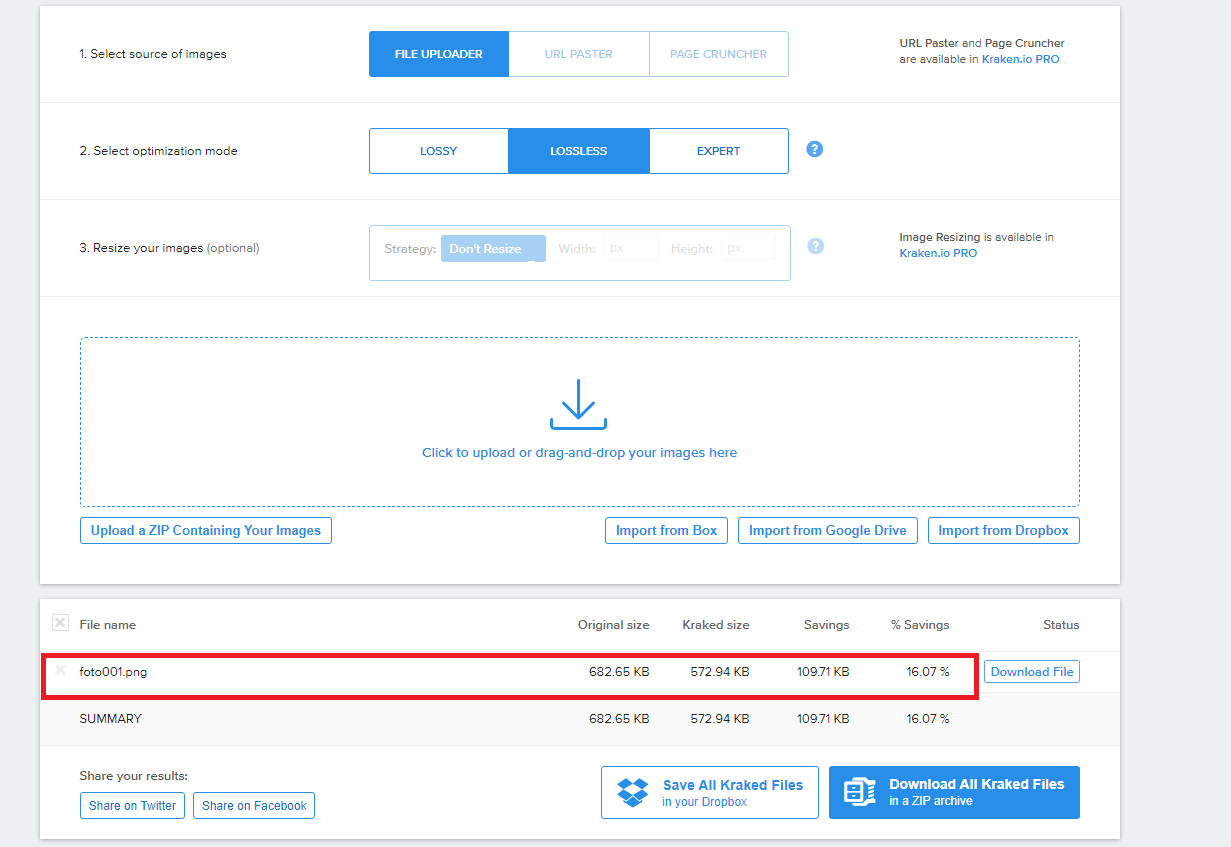Open the PAGE CRUNCHER tab
Screen dimensions: 1231x847
[718, 54]
